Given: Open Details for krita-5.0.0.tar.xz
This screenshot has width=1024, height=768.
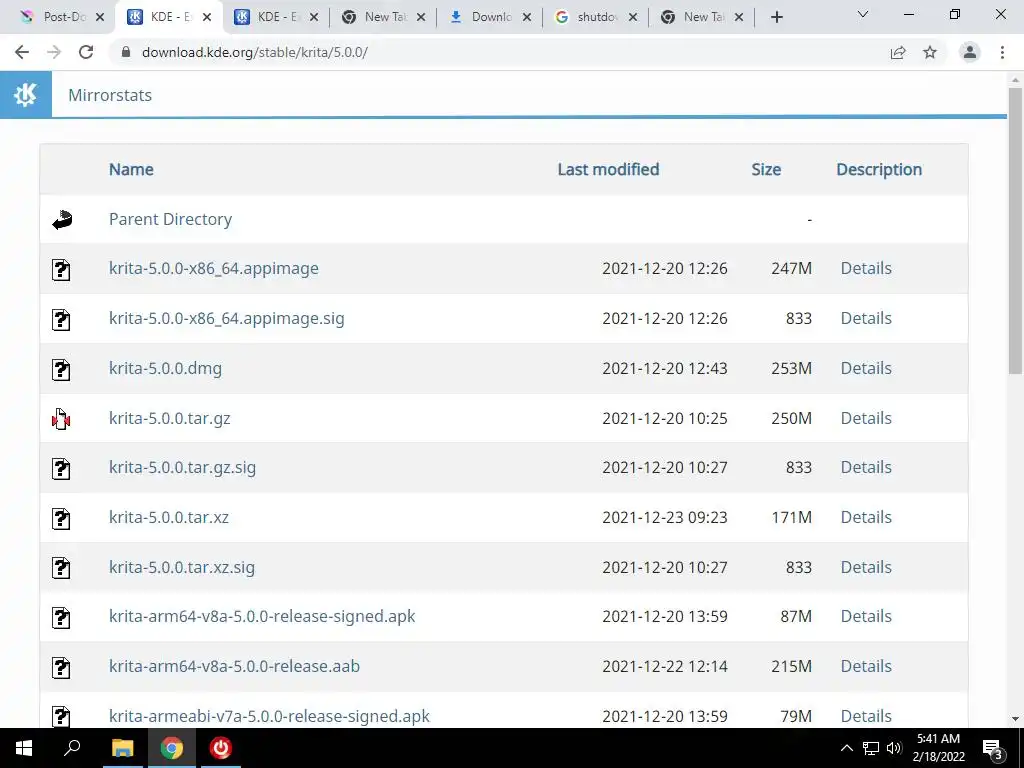Looking at the screenshot, I should coord(866,517).
